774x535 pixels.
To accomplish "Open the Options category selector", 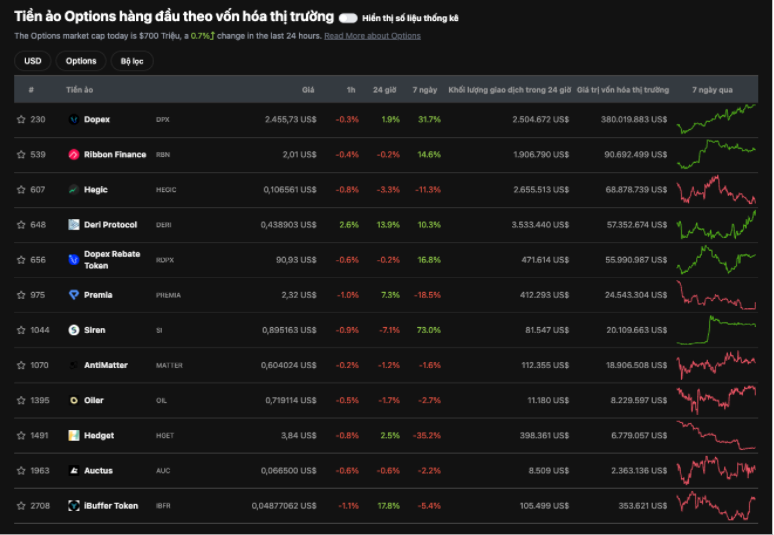I will pos(81,61).
